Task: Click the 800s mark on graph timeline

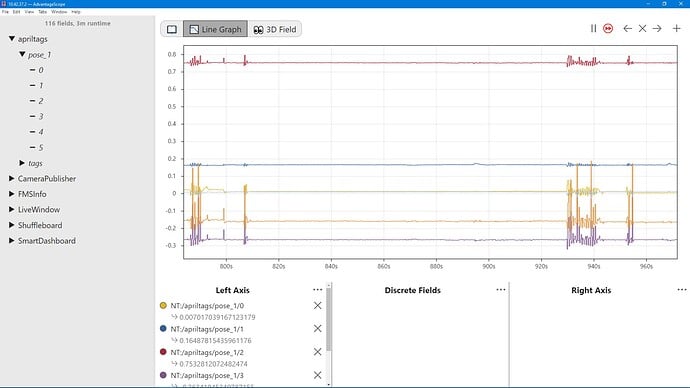Action: (x=226, y=267)
